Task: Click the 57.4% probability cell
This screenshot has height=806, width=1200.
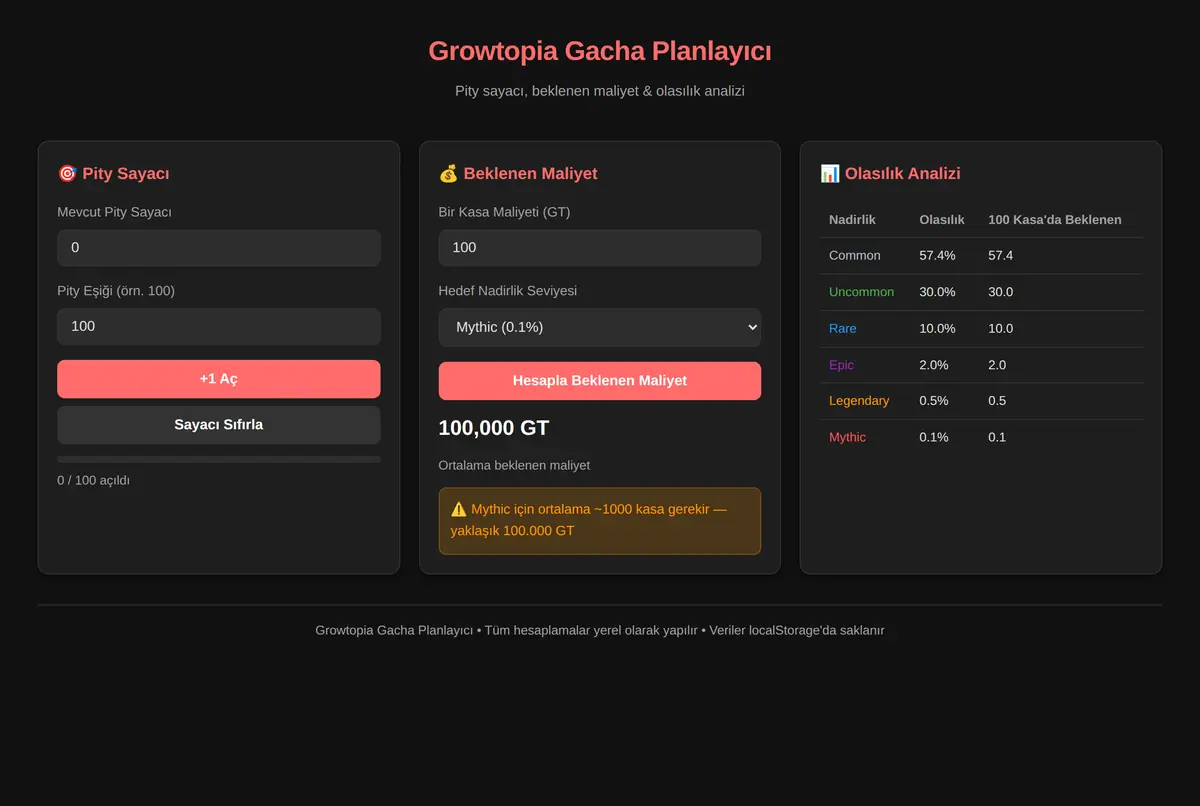Action: pos(937,255)
